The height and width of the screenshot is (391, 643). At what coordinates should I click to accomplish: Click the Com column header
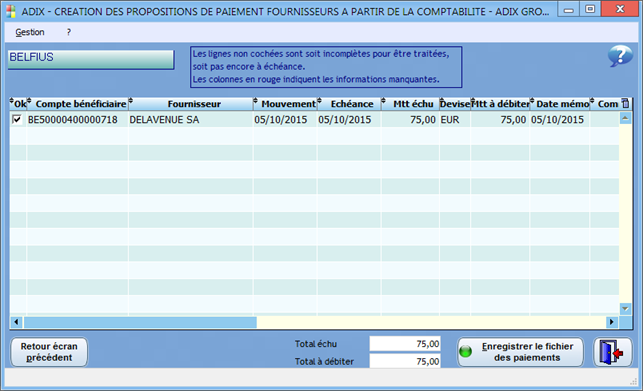click(x=605, y=104)
